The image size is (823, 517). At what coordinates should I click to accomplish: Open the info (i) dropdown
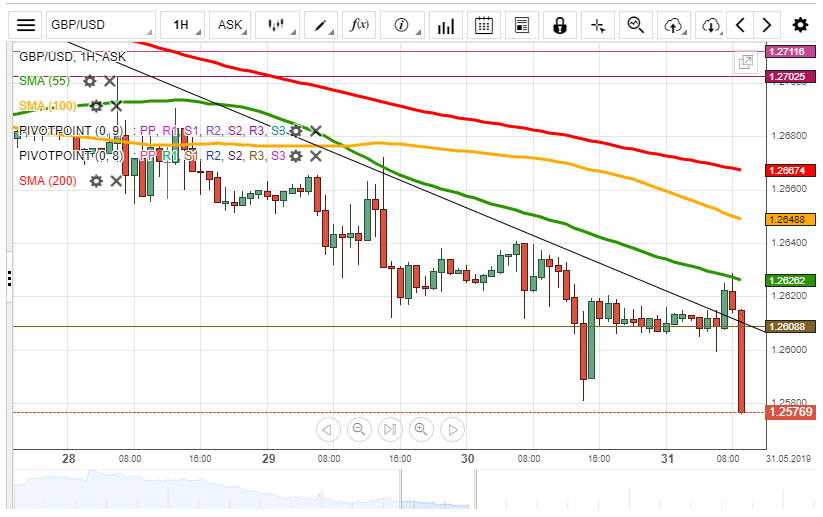click(402, 25)
